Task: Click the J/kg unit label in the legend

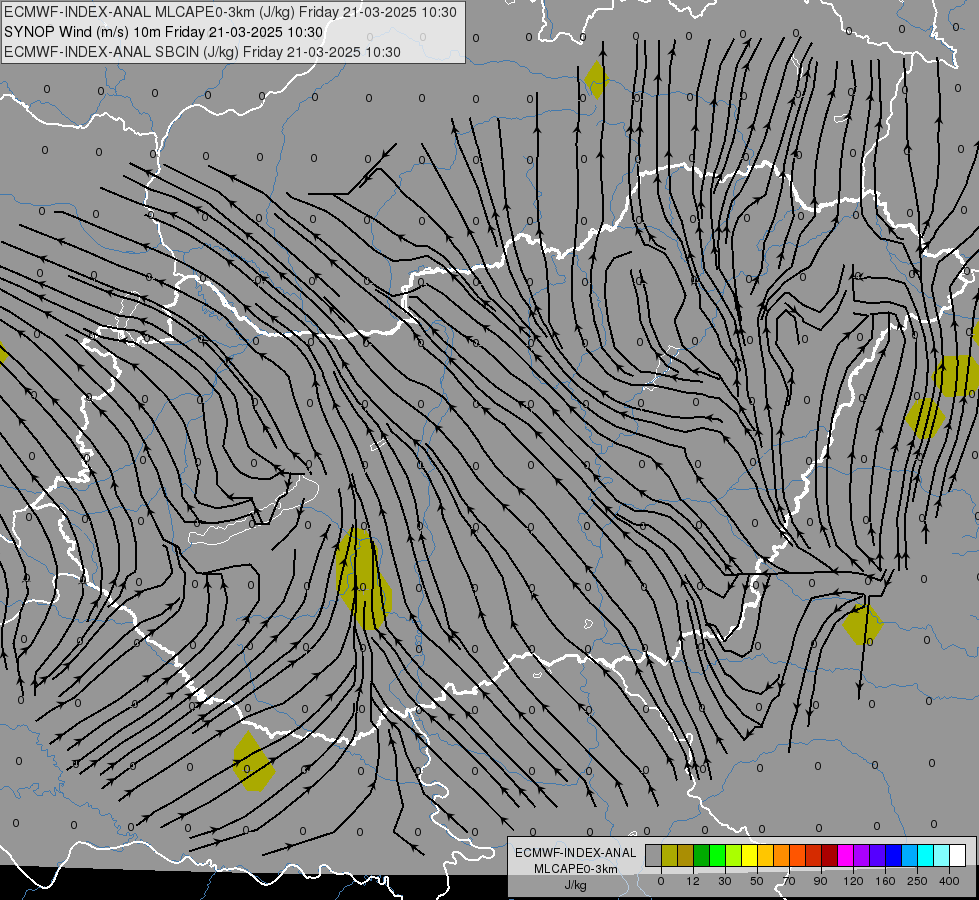Action: coord(576,885)
